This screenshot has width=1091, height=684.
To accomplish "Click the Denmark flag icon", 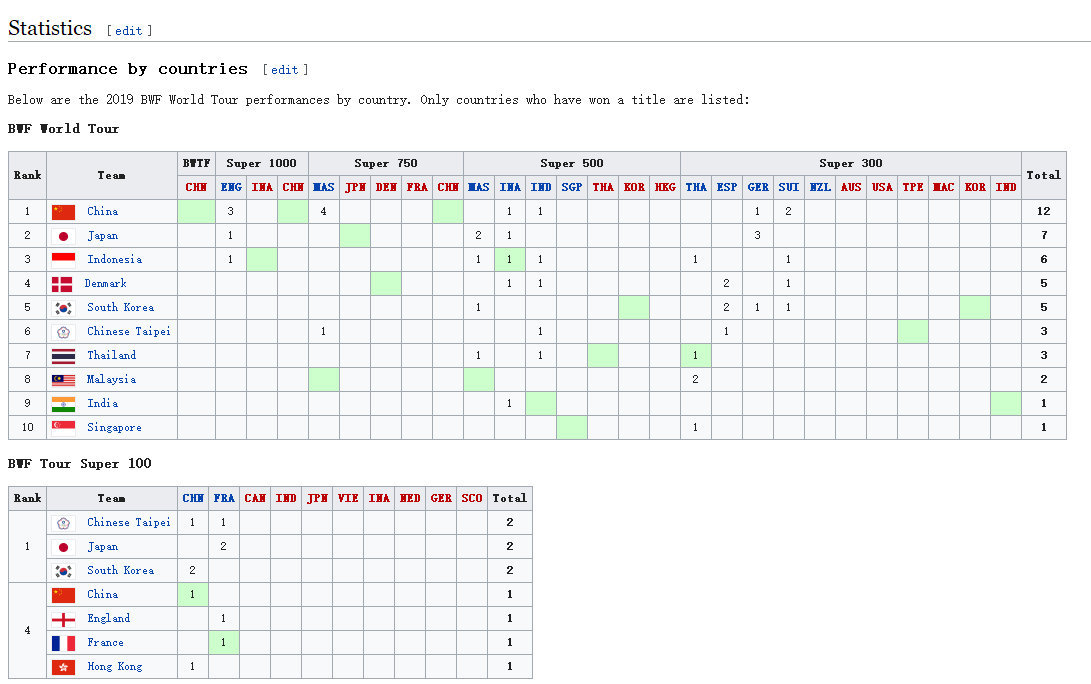I will (x=62, y=284).
